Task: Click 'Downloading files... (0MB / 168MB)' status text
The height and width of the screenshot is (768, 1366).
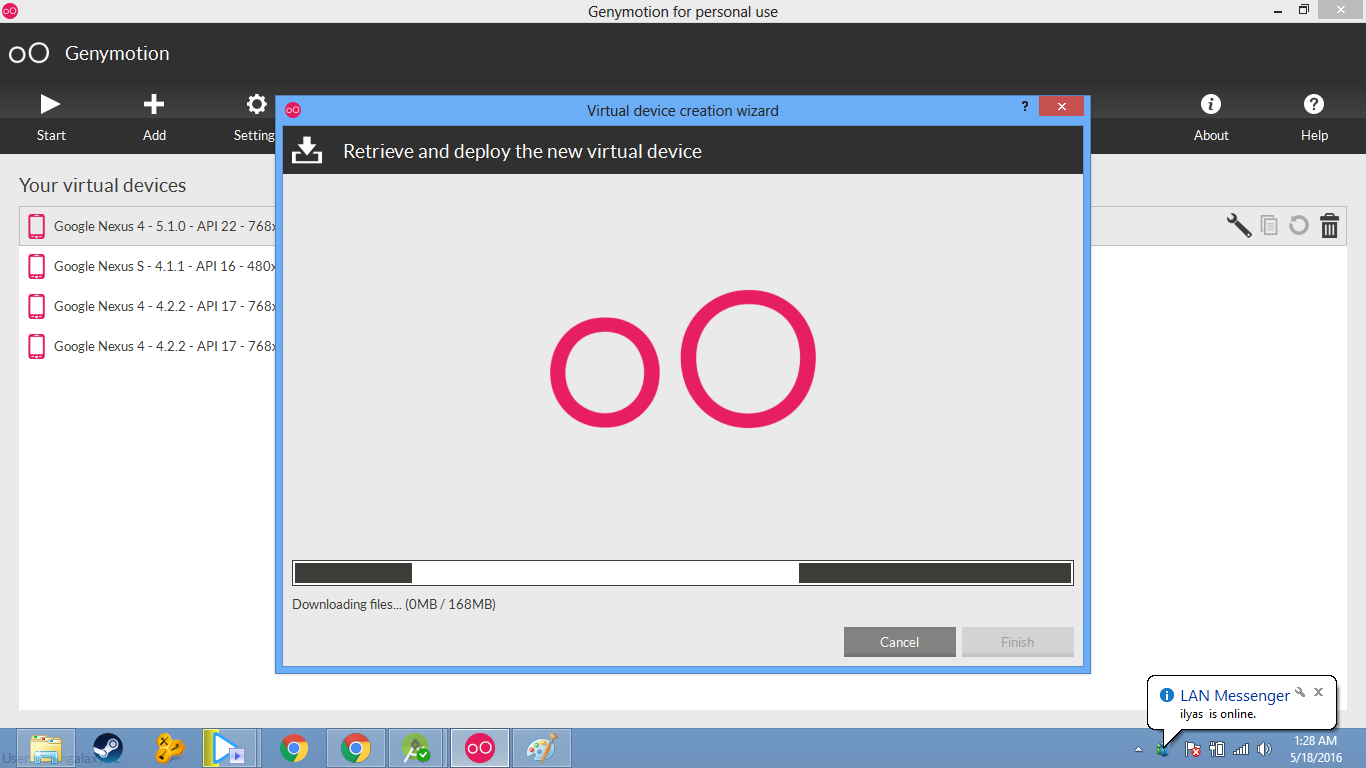Action: point(394,604)
